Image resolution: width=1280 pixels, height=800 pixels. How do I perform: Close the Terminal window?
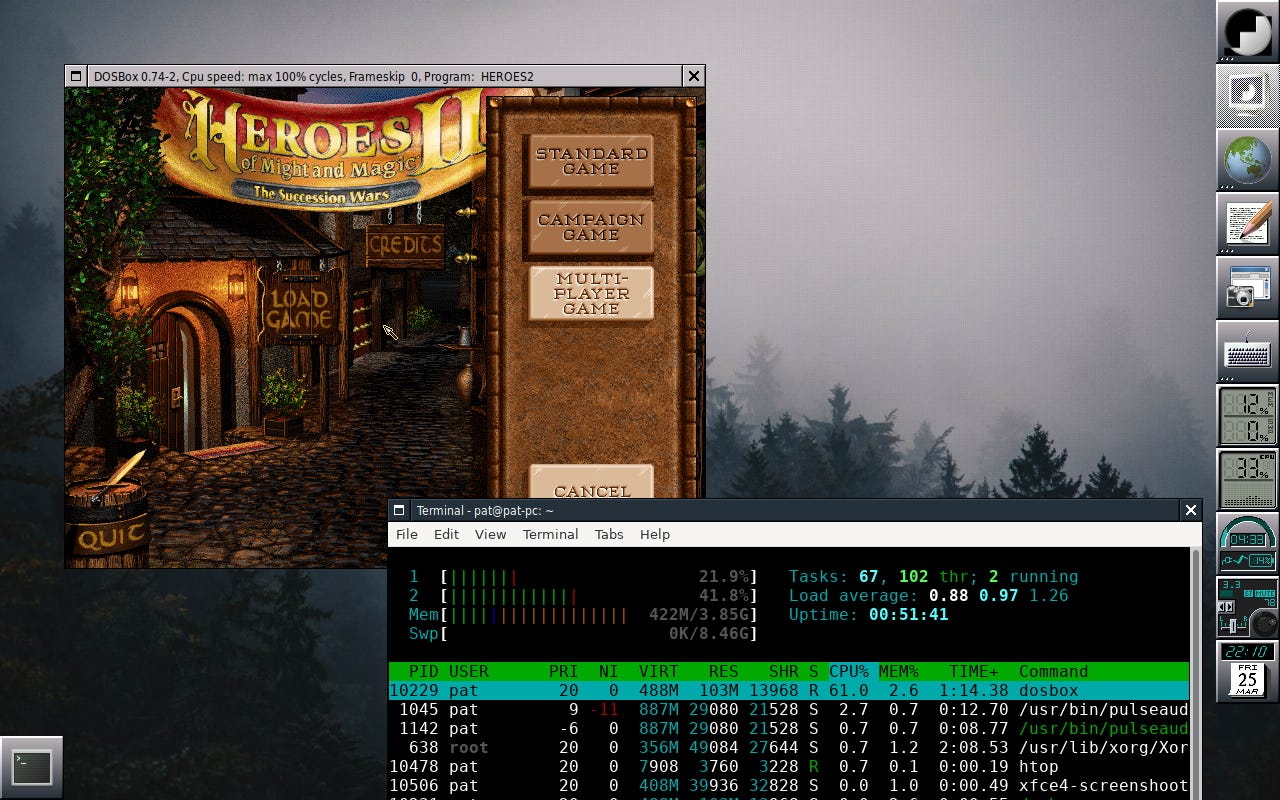click(1191, 510)
